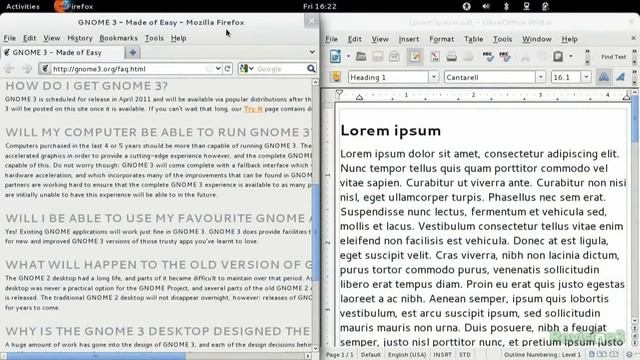640x360 pixels.
Task: Open the Firefox History menu
Action: [x=80, y=38]
